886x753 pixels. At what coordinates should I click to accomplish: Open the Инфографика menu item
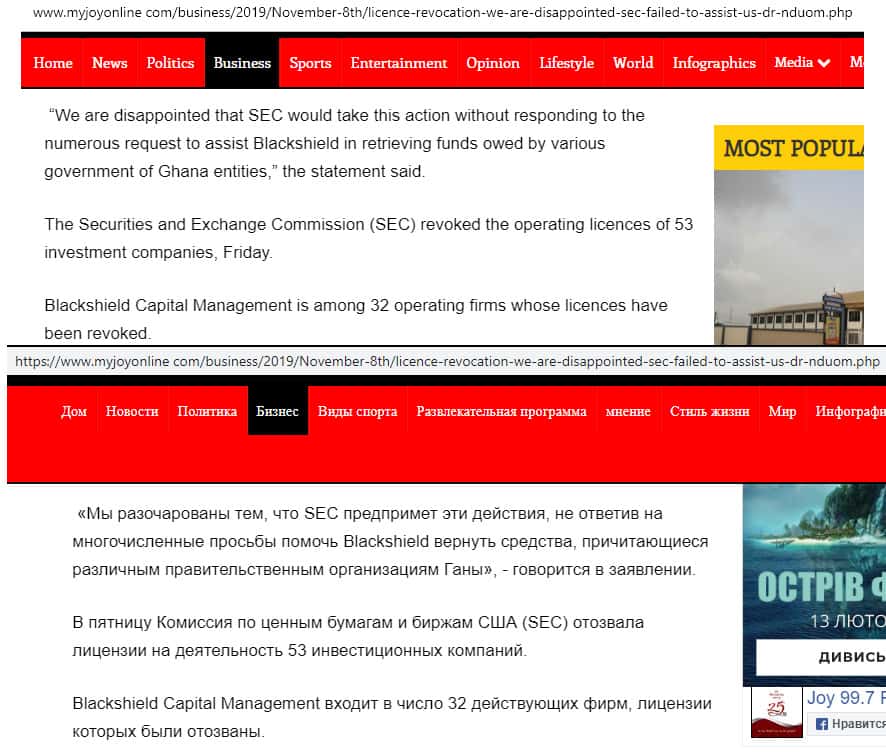point(850,411)
